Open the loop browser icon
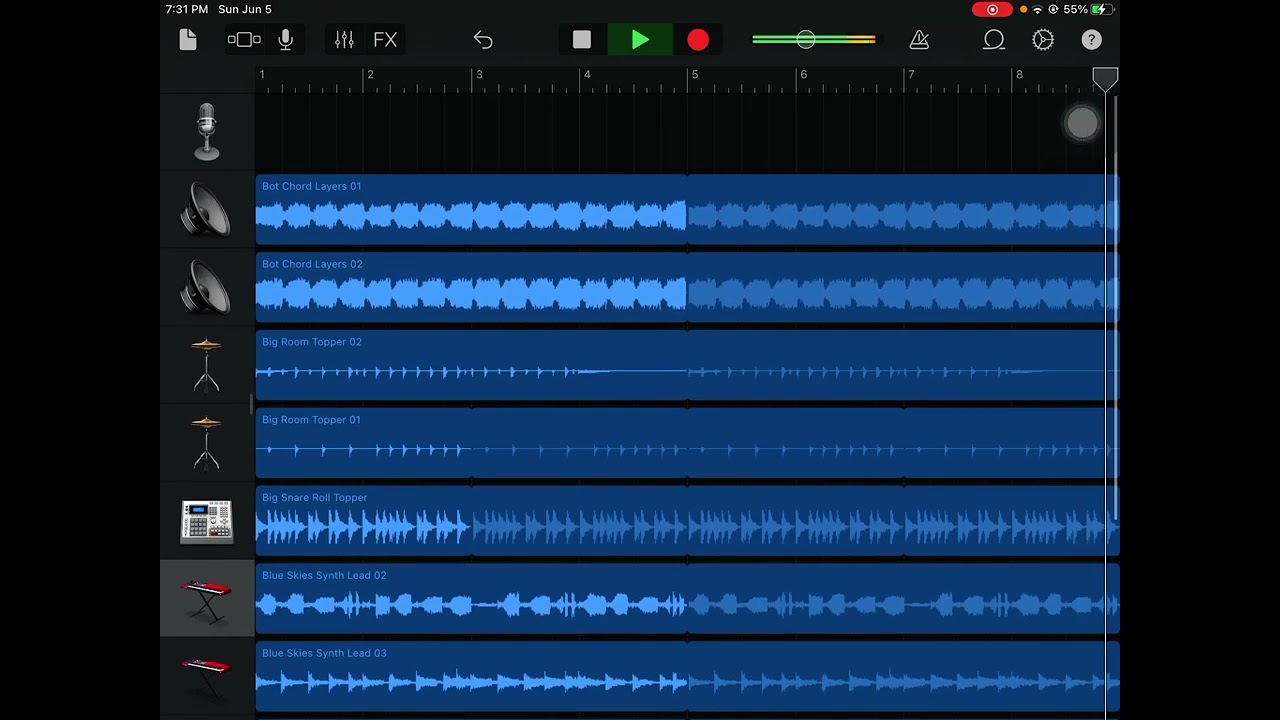Viewport: 1280px width, 720px height. [994, 40]
